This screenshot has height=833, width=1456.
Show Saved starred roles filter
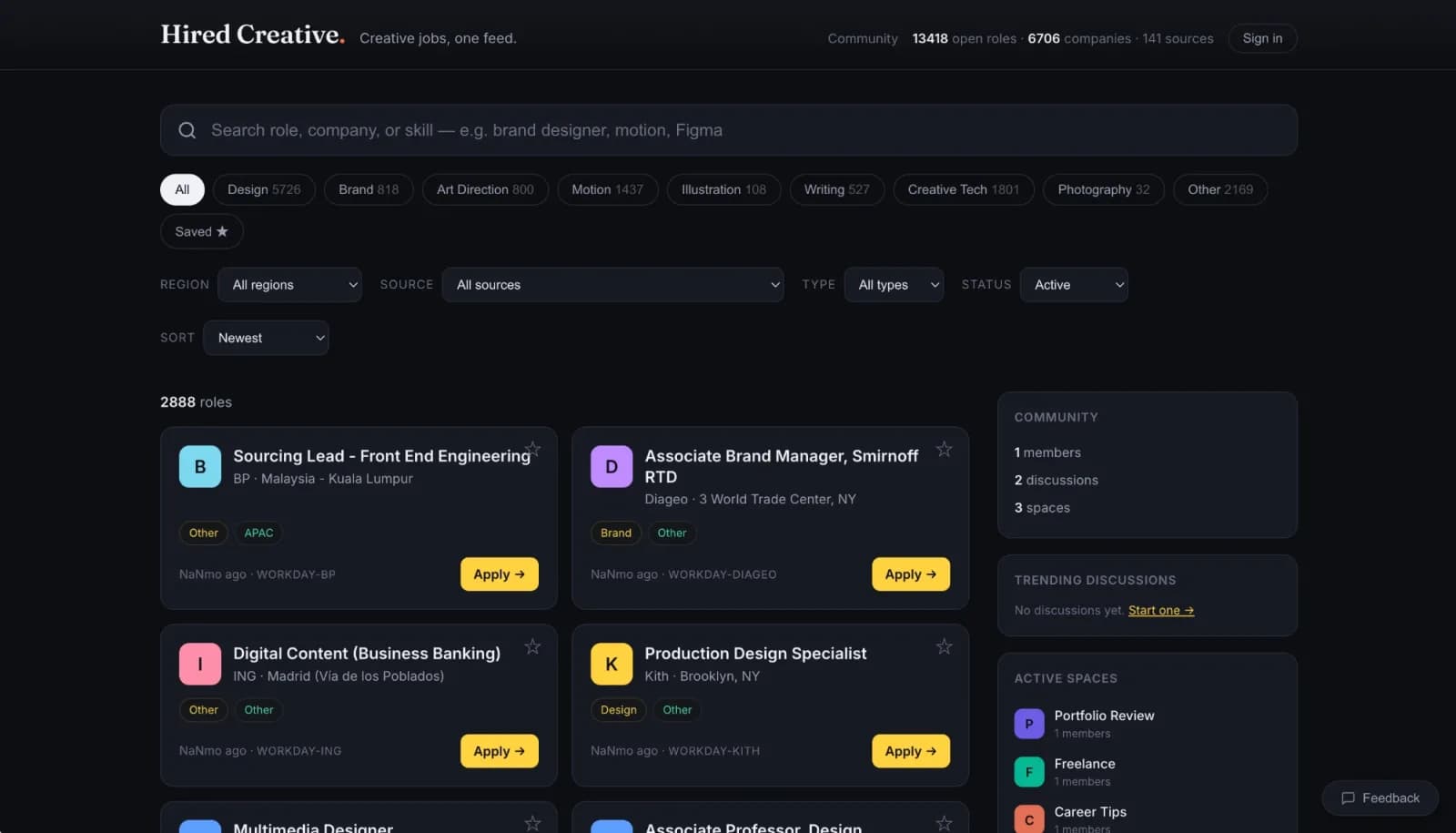click(x=202, y=231)
